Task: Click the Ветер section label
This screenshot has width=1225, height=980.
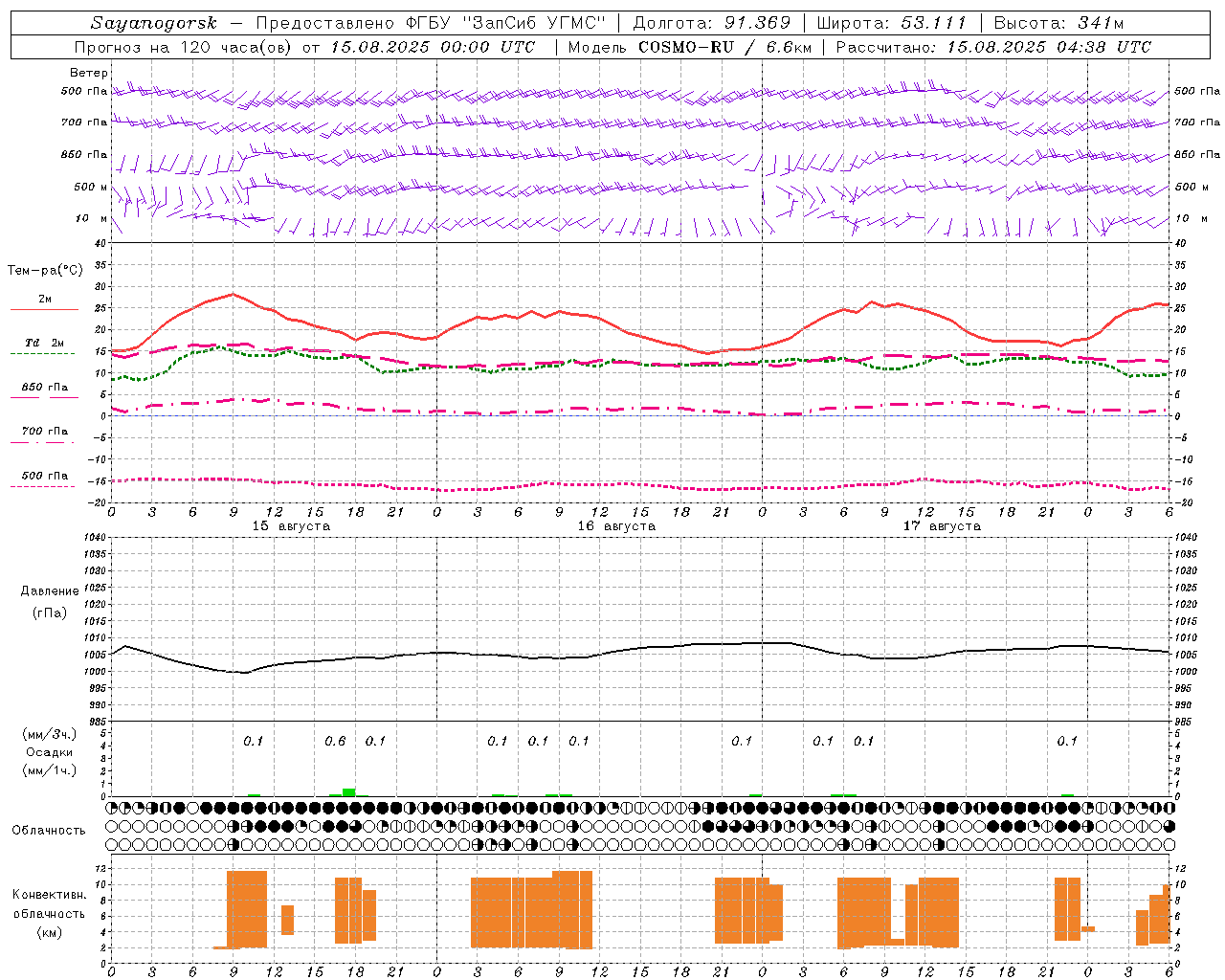Action: point(88,73)
